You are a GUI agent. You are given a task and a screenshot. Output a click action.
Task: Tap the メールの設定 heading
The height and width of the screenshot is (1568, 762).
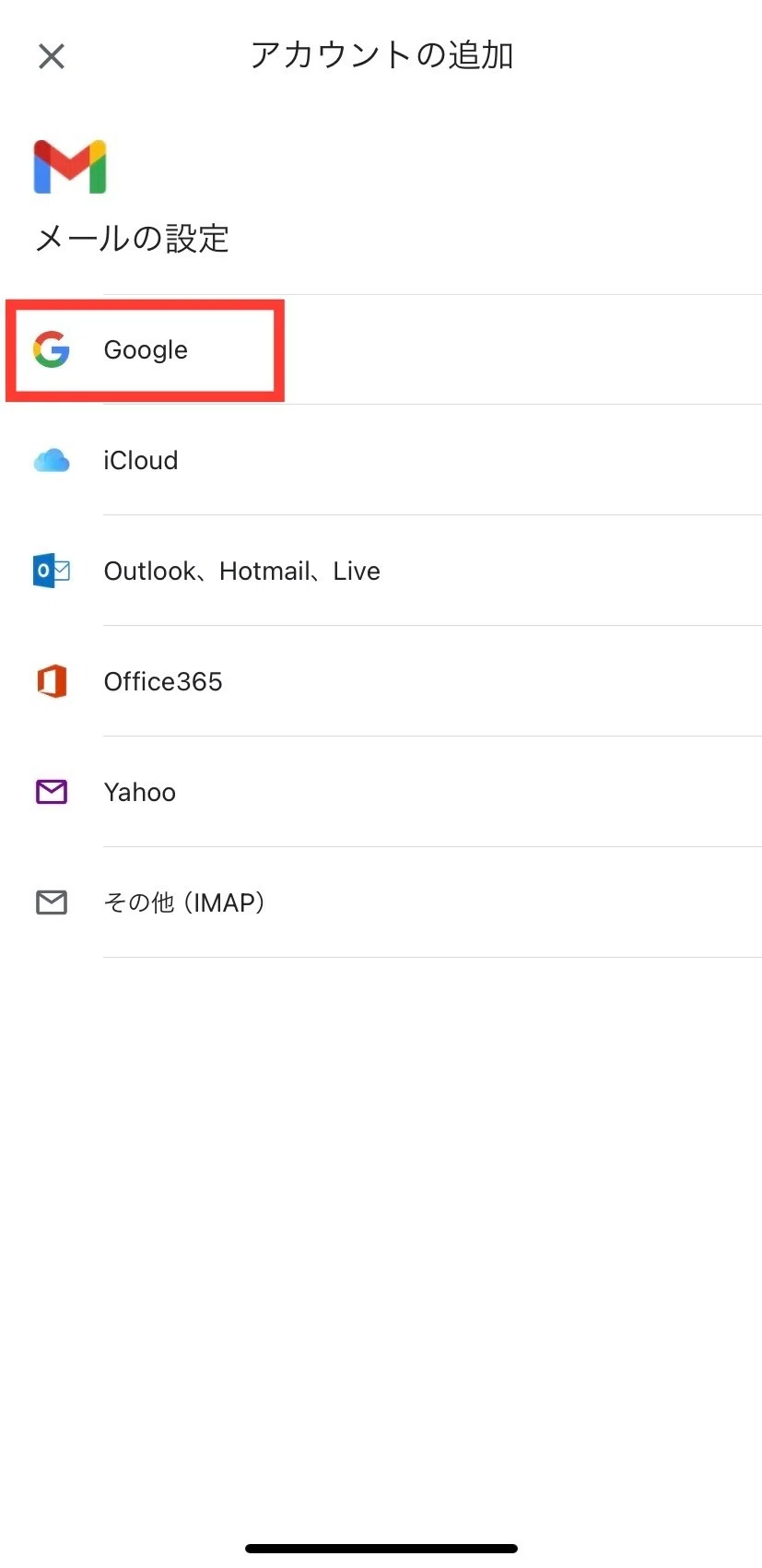pyautogui.click(x=132, y=239)
